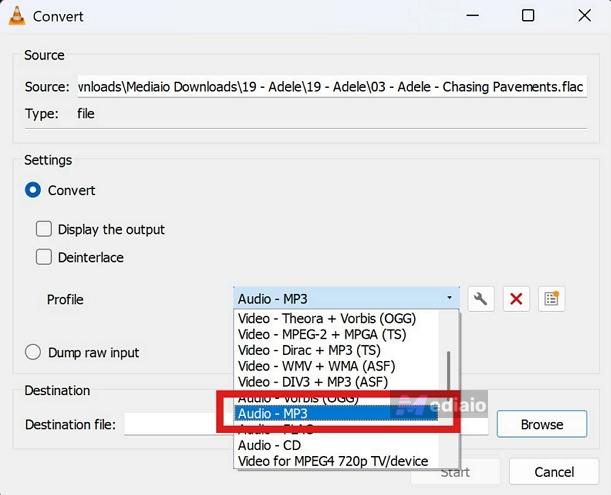Click the 'Type:' label text

point(41,114)
